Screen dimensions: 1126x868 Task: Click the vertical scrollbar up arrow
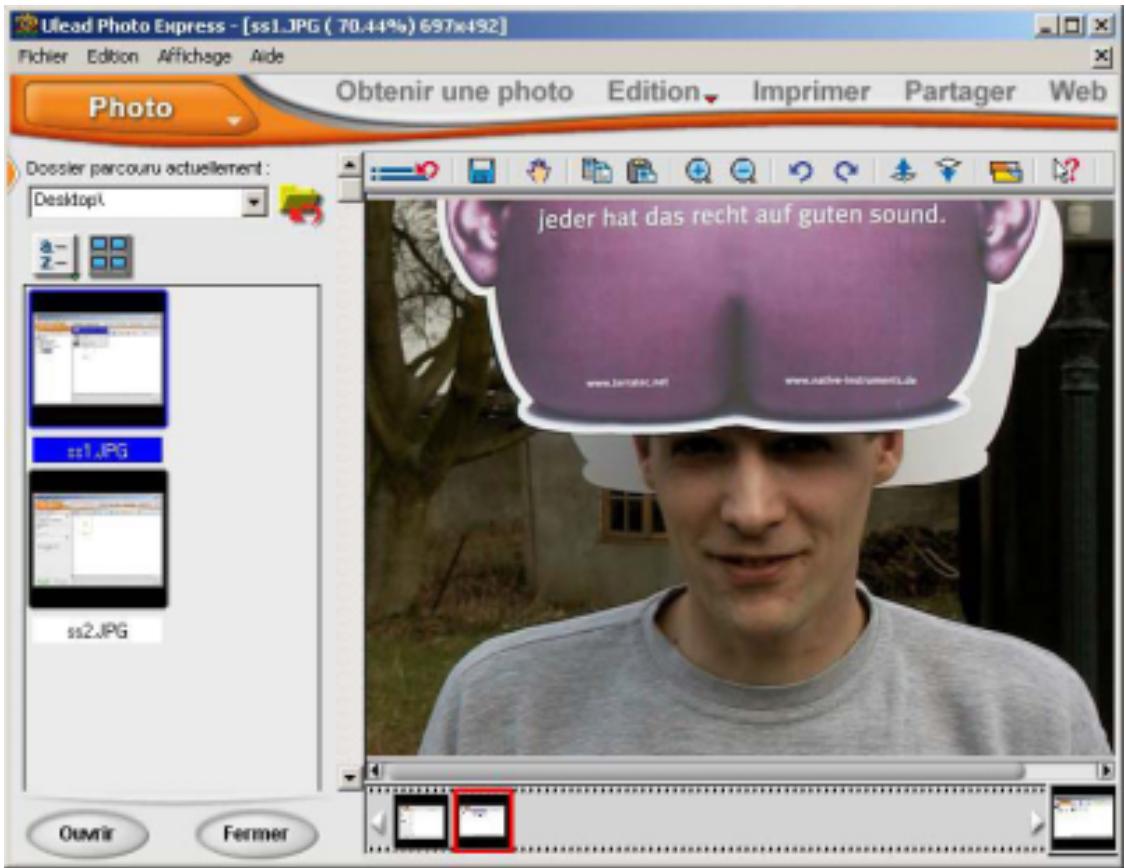tap(350, 165)
